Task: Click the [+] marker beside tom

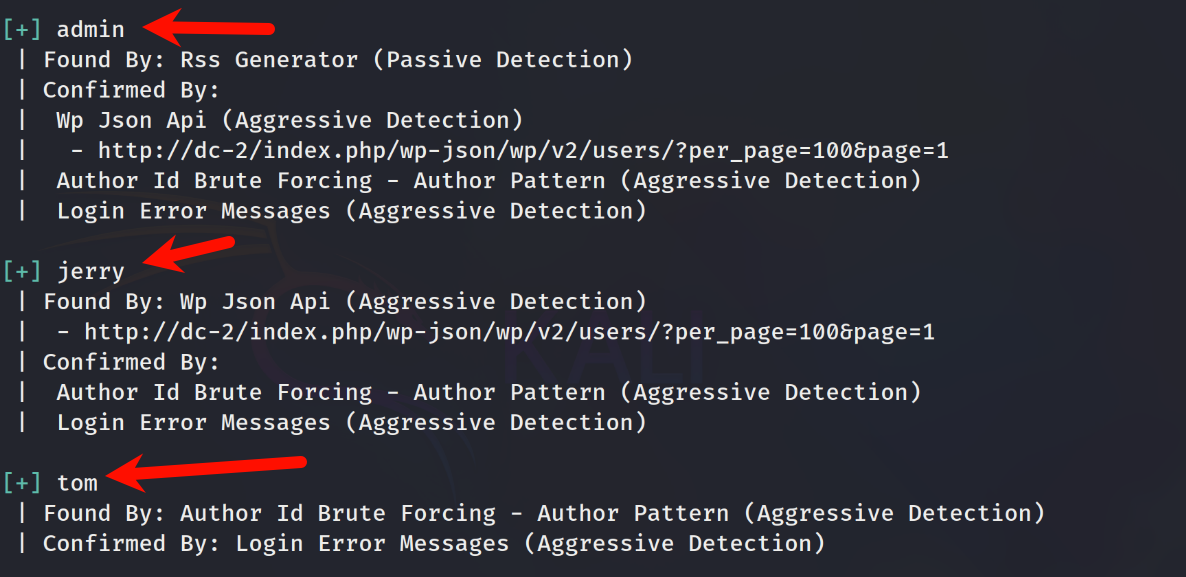Action: pos(23,483)
